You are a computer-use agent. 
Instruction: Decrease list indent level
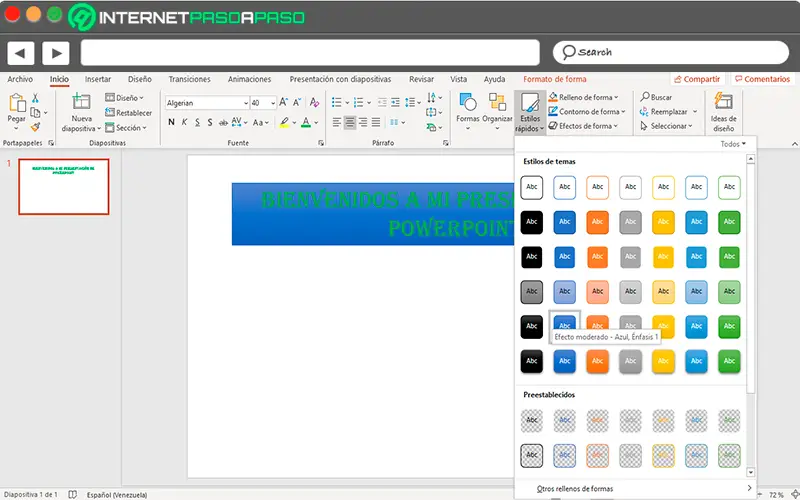382,103
